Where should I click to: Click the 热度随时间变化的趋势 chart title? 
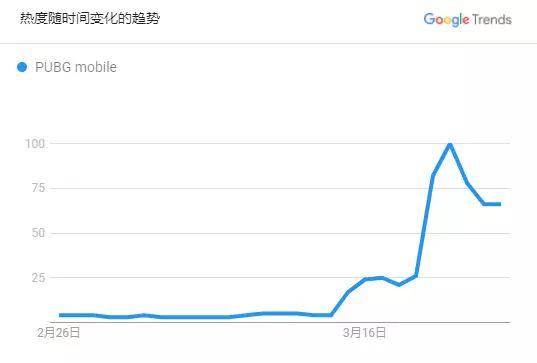click(90, 18)
